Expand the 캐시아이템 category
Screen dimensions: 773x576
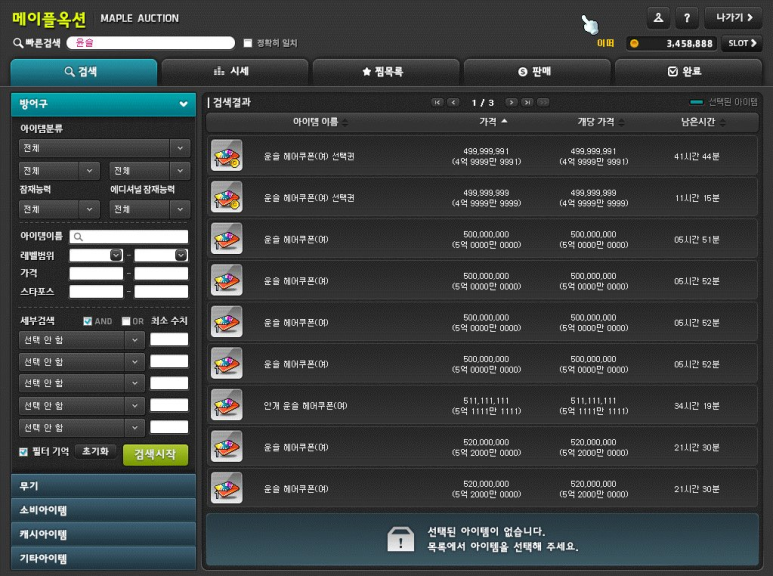[104, 534]
